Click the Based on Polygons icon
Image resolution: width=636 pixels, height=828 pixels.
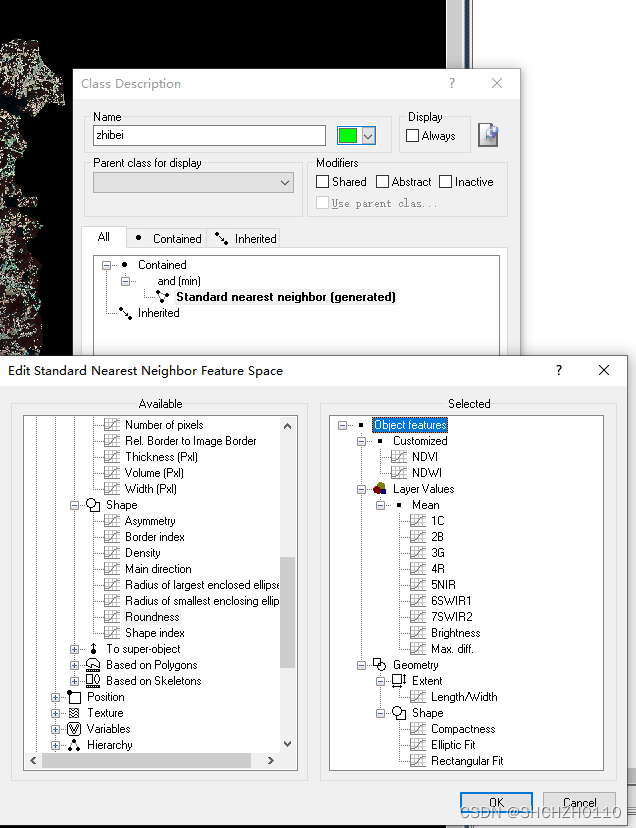[x=93, y=665]
